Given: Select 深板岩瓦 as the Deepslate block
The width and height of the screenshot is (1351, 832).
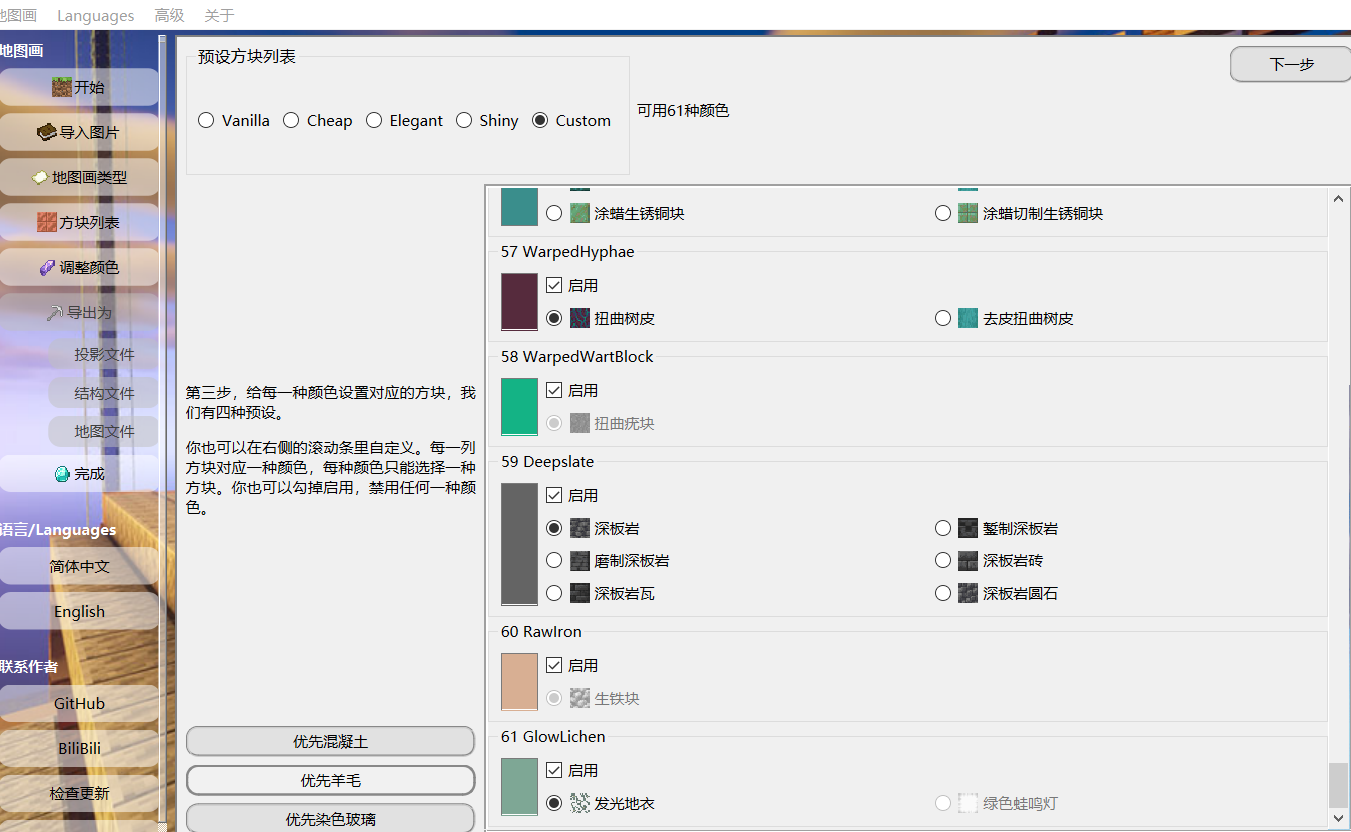Looking at the screenshot, I should [554, 592].
